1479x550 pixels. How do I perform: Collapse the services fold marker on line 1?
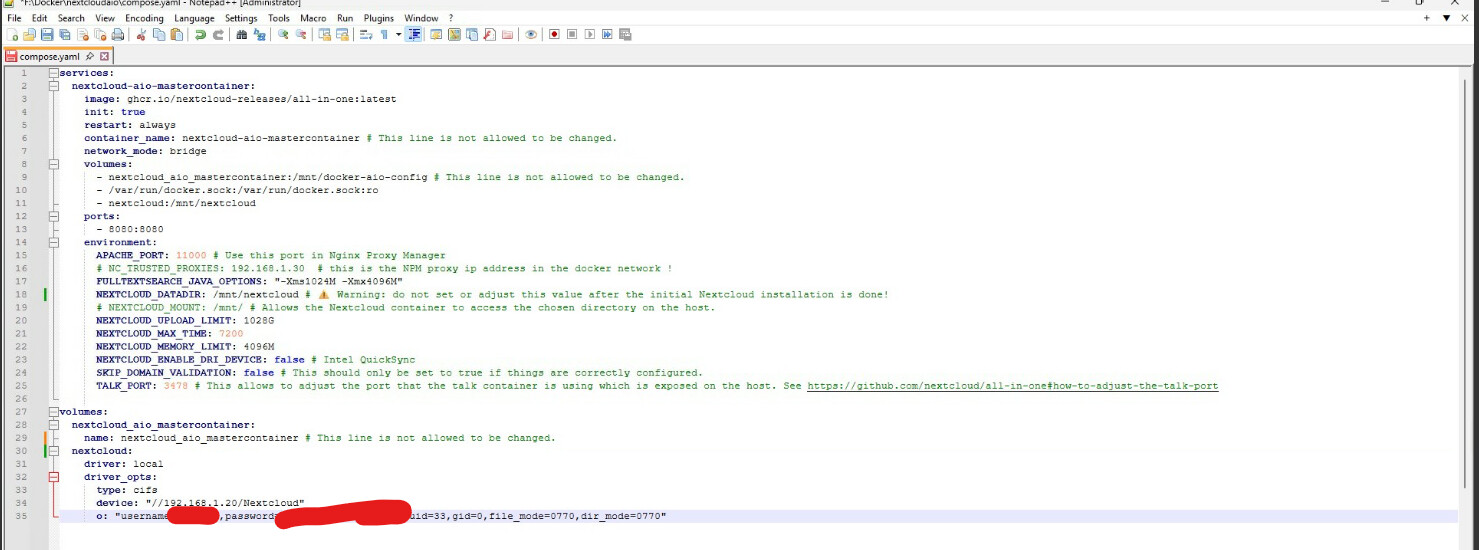[53, 73]
